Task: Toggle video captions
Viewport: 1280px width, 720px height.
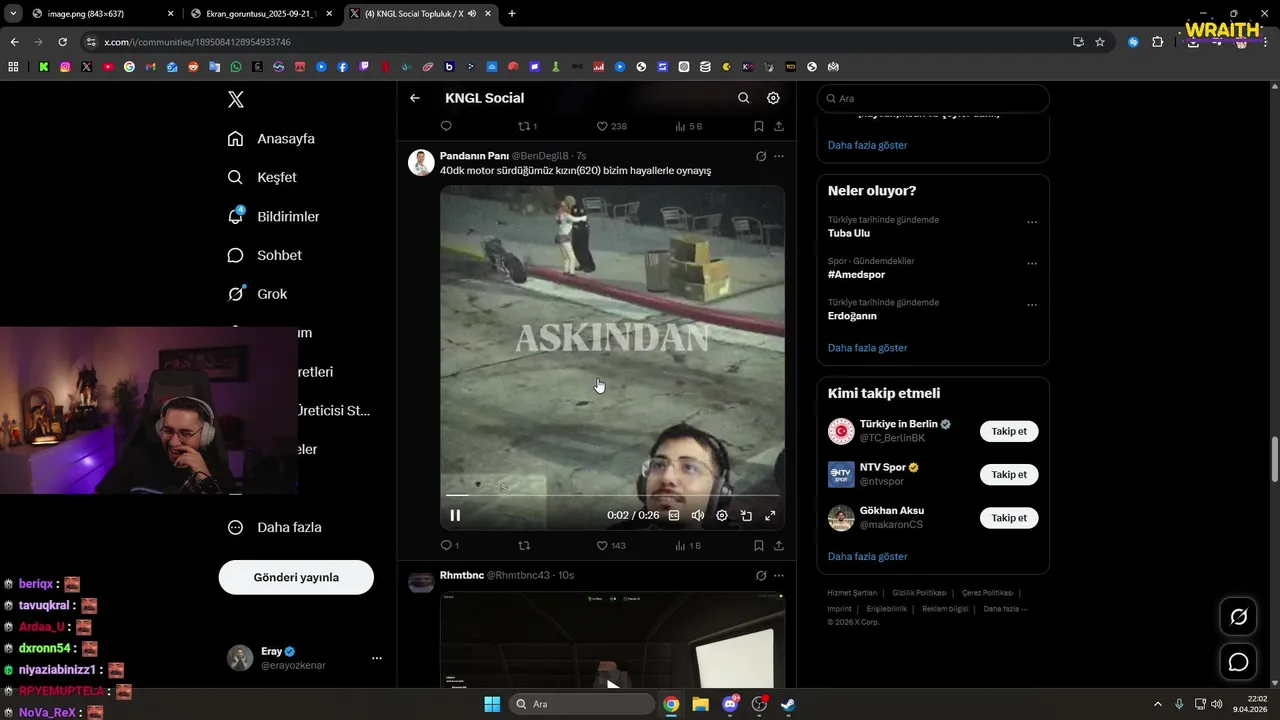Action: coord(674,515)
